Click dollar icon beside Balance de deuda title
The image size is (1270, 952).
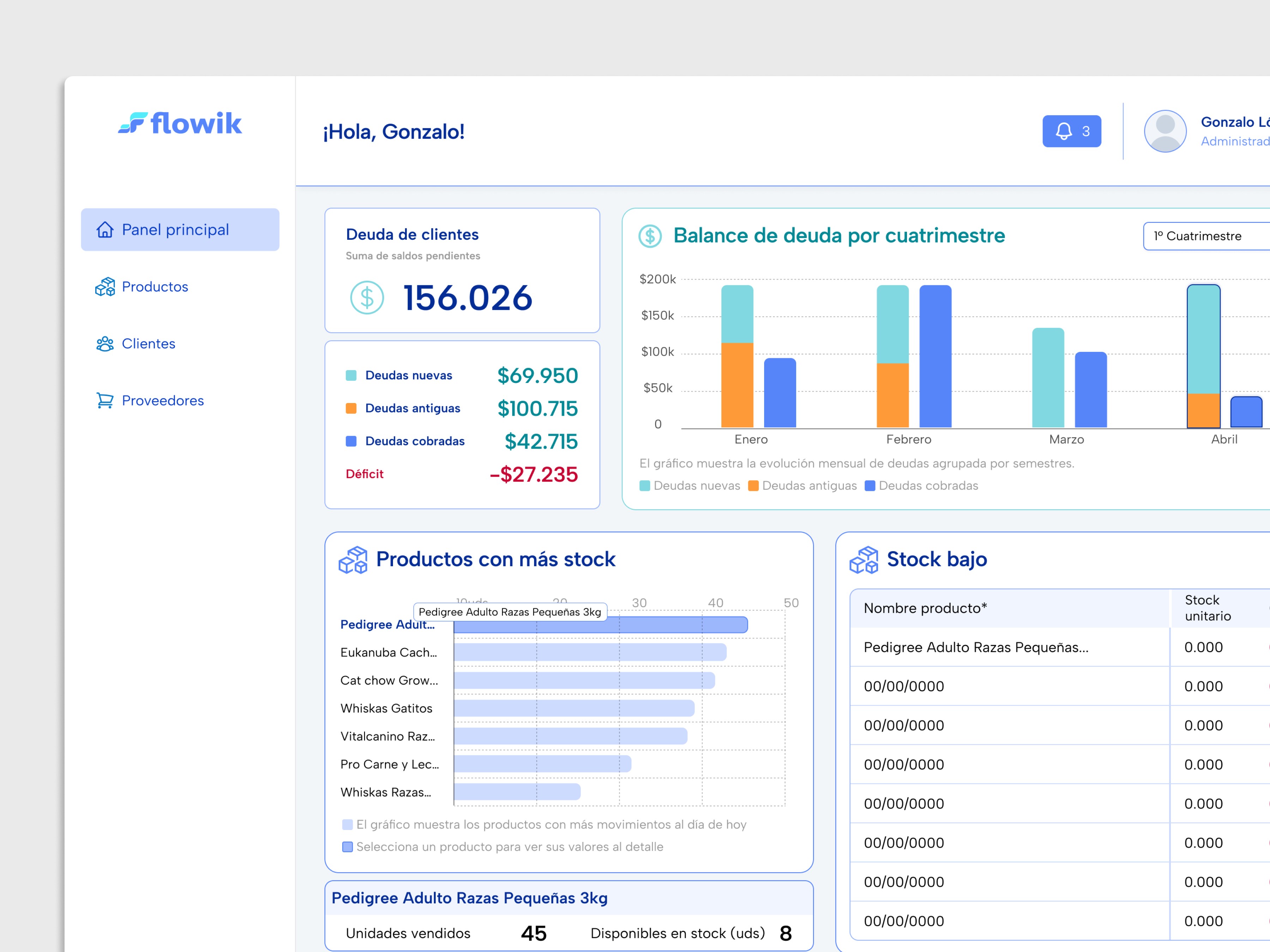650,236
